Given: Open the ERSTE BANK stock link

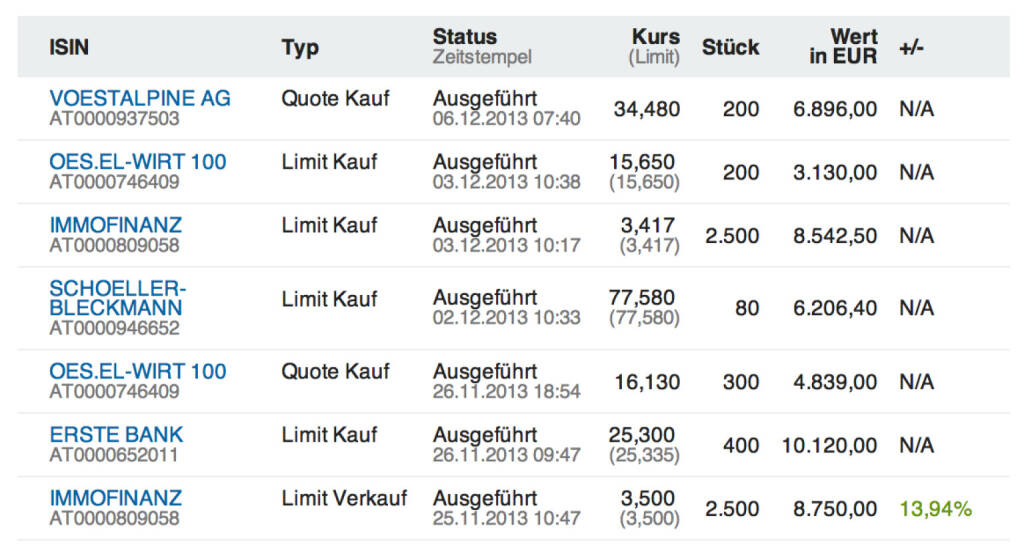Looking at the screenshot, I should [x=116, y=435].
